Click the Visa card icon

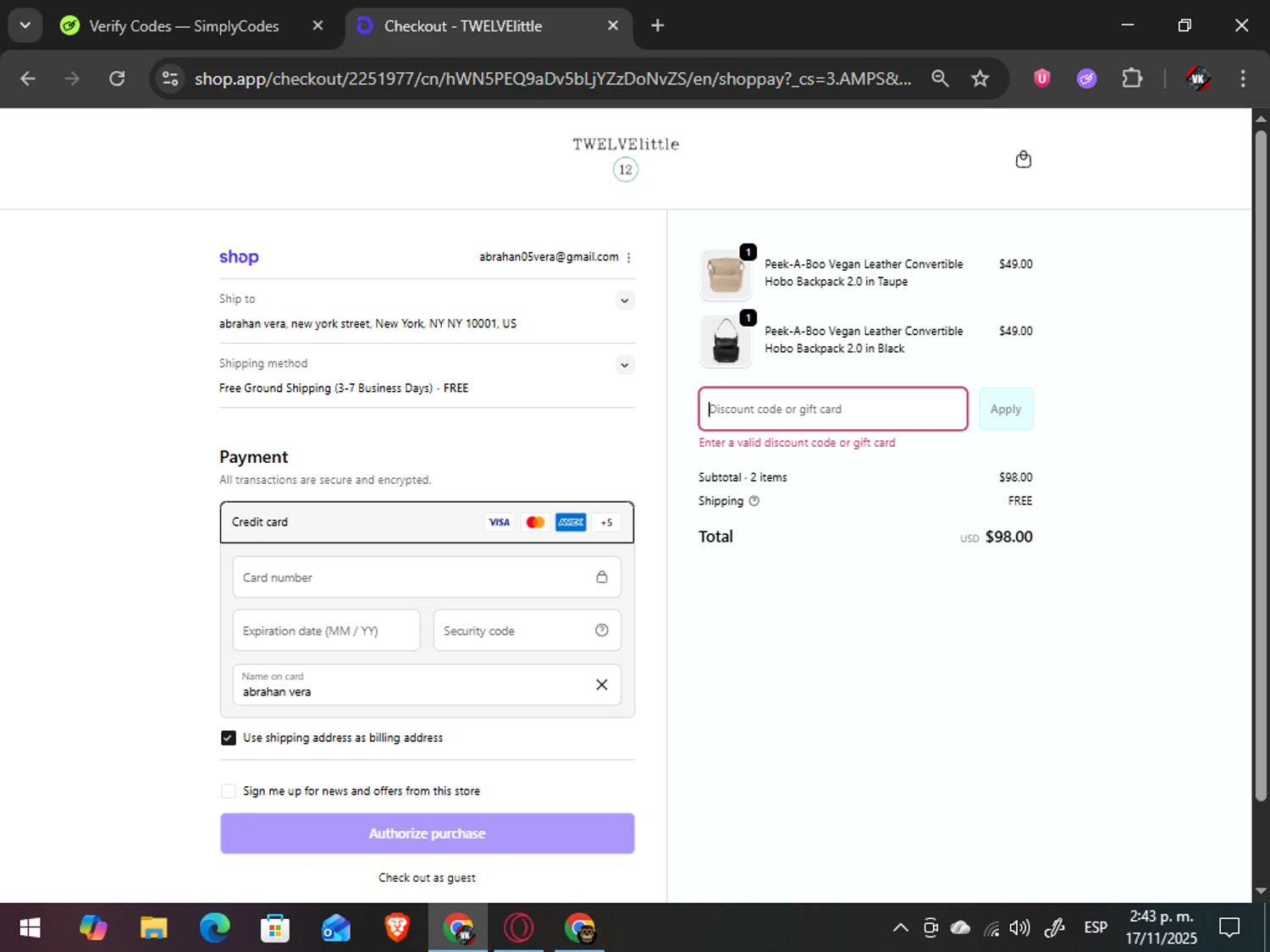[x=500, y=522]
